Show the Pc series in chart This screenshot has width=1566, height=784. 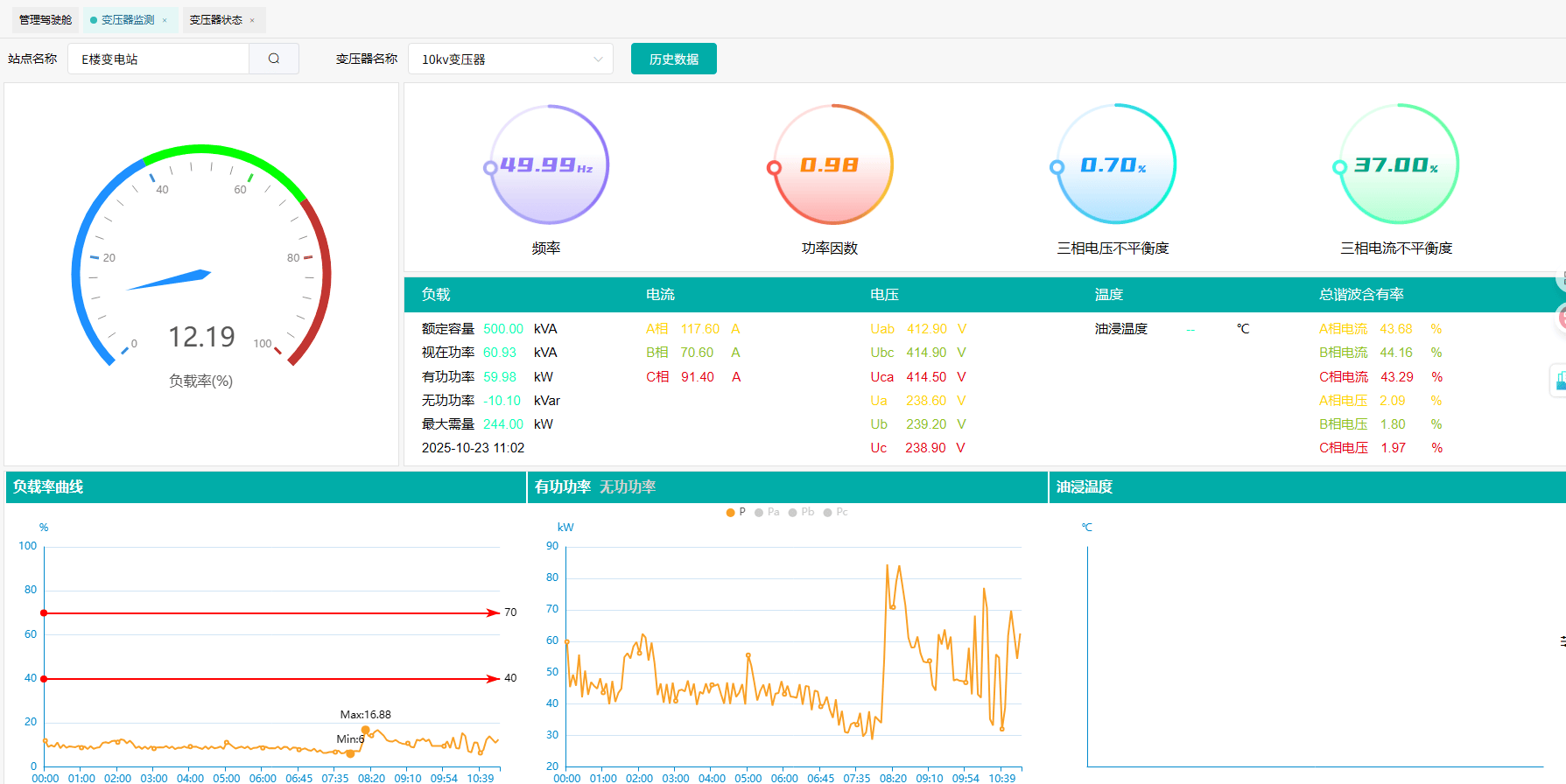click(835, 512)
